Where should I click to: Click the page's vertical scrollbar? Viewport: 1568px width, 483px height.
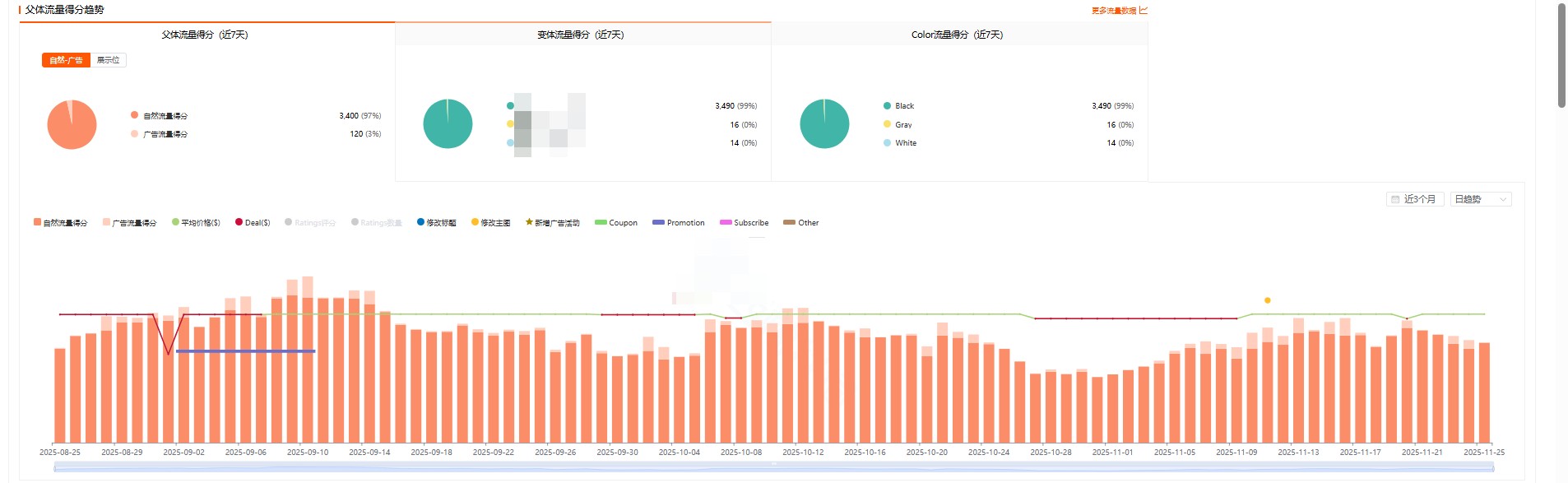pos(1561,56)
